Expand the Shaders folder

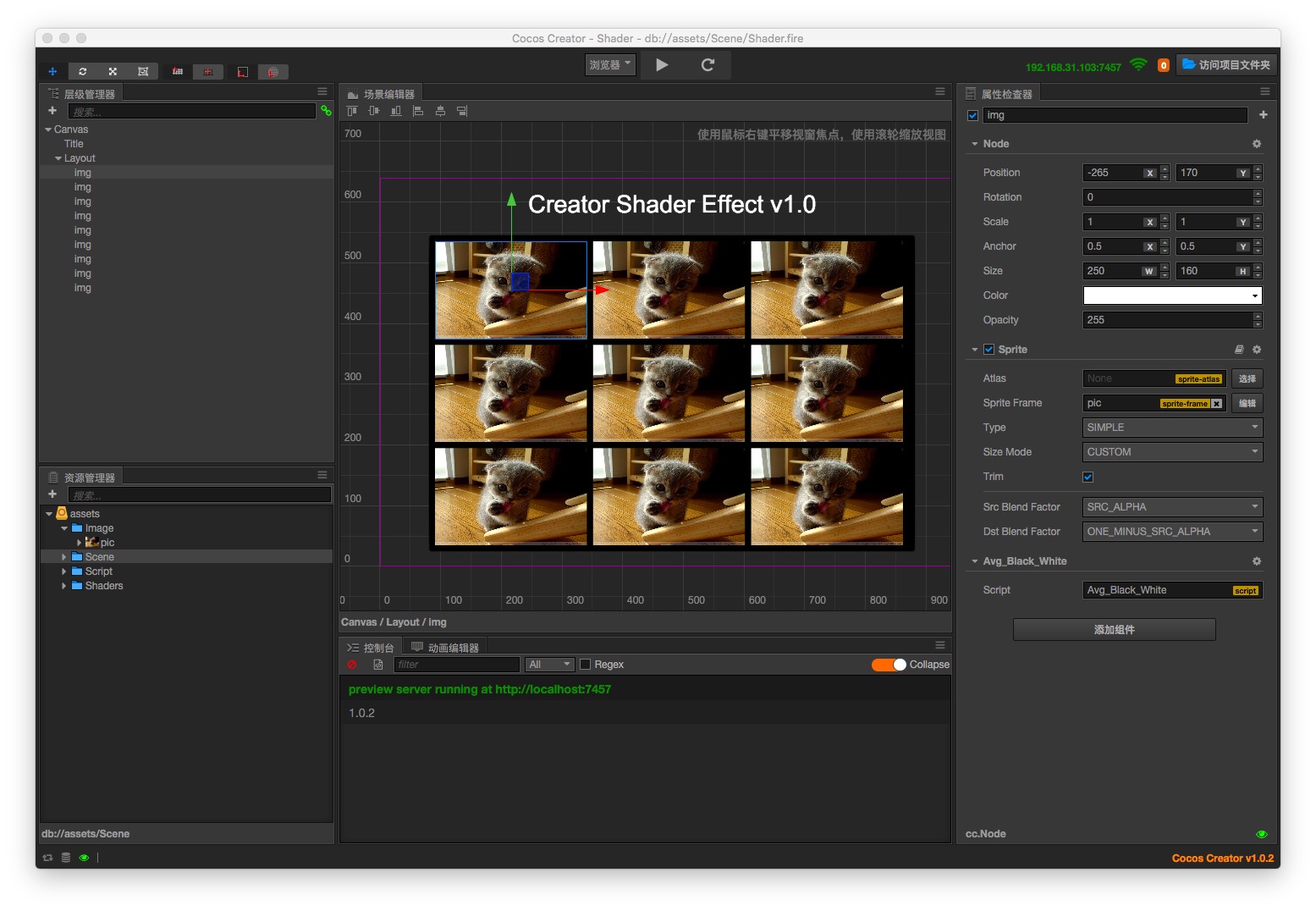tap(64, 586)
